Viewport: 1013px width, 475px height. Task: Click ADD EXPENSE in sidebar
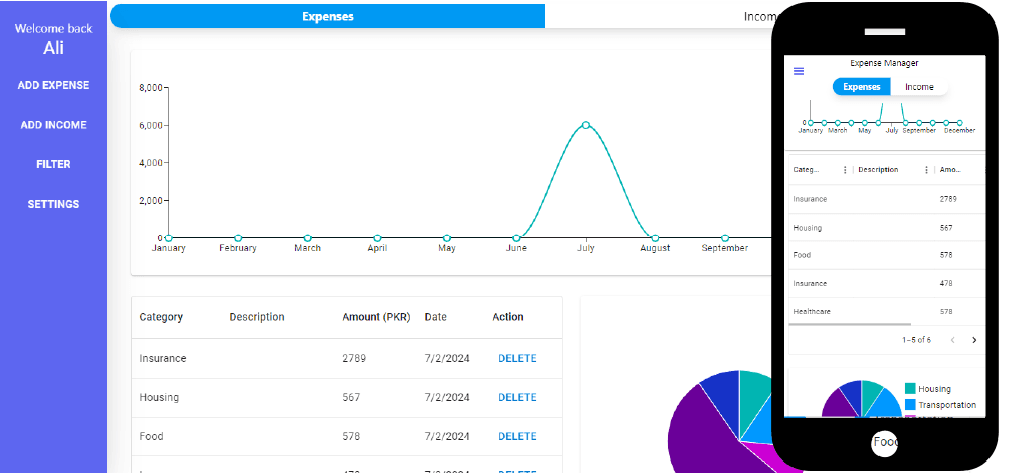tap(53, 85)
